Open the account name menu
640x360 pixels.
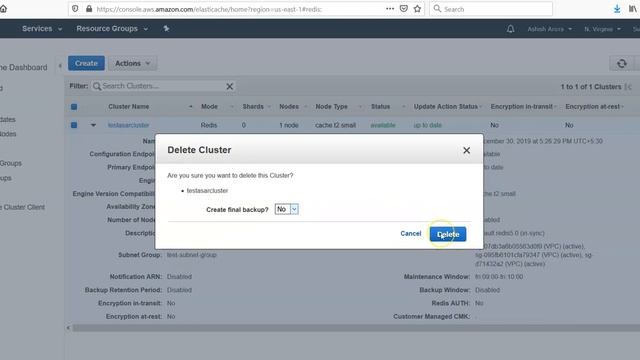point(549,29)
